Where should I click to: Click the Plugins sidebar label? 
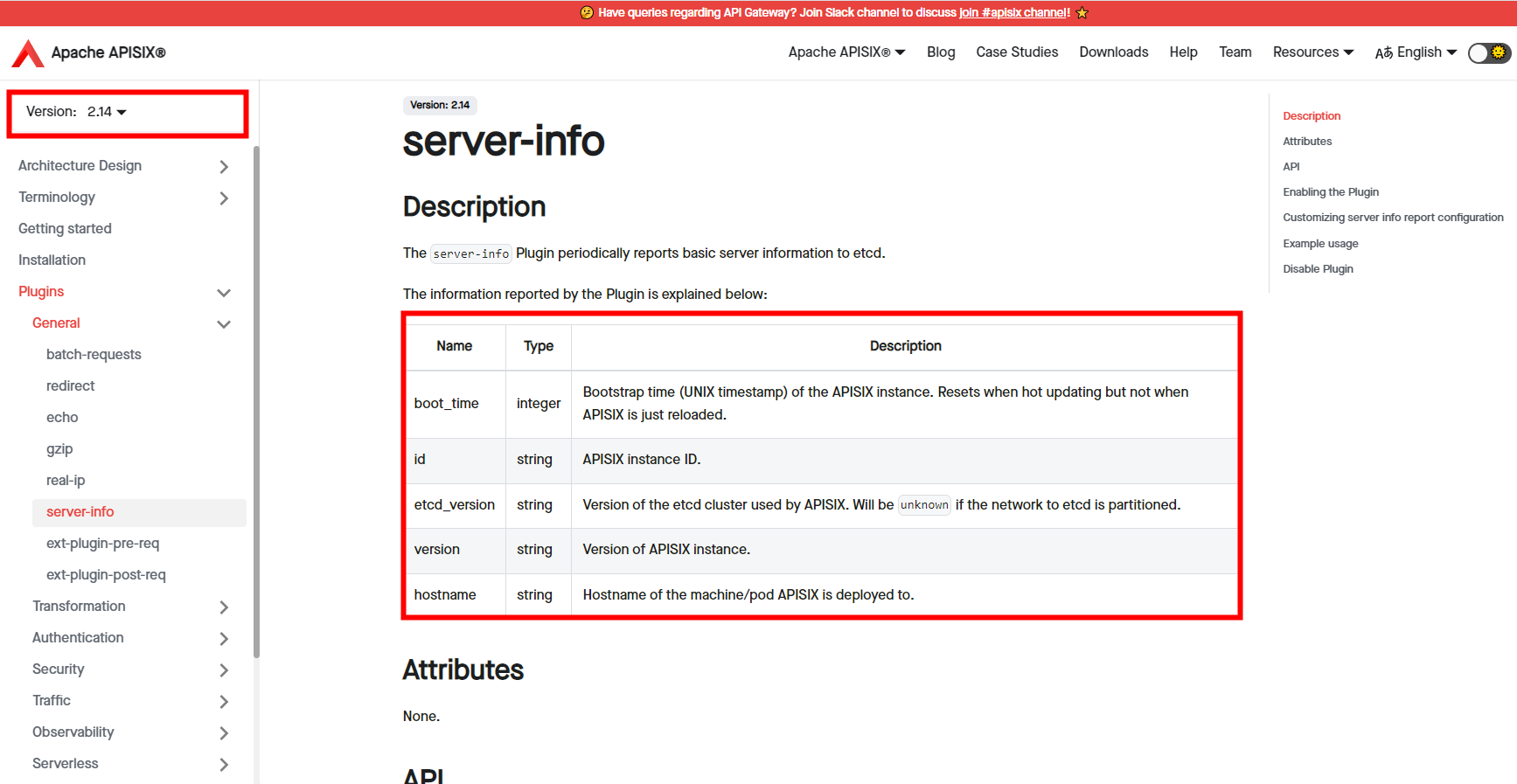click(x=41, y=291)
